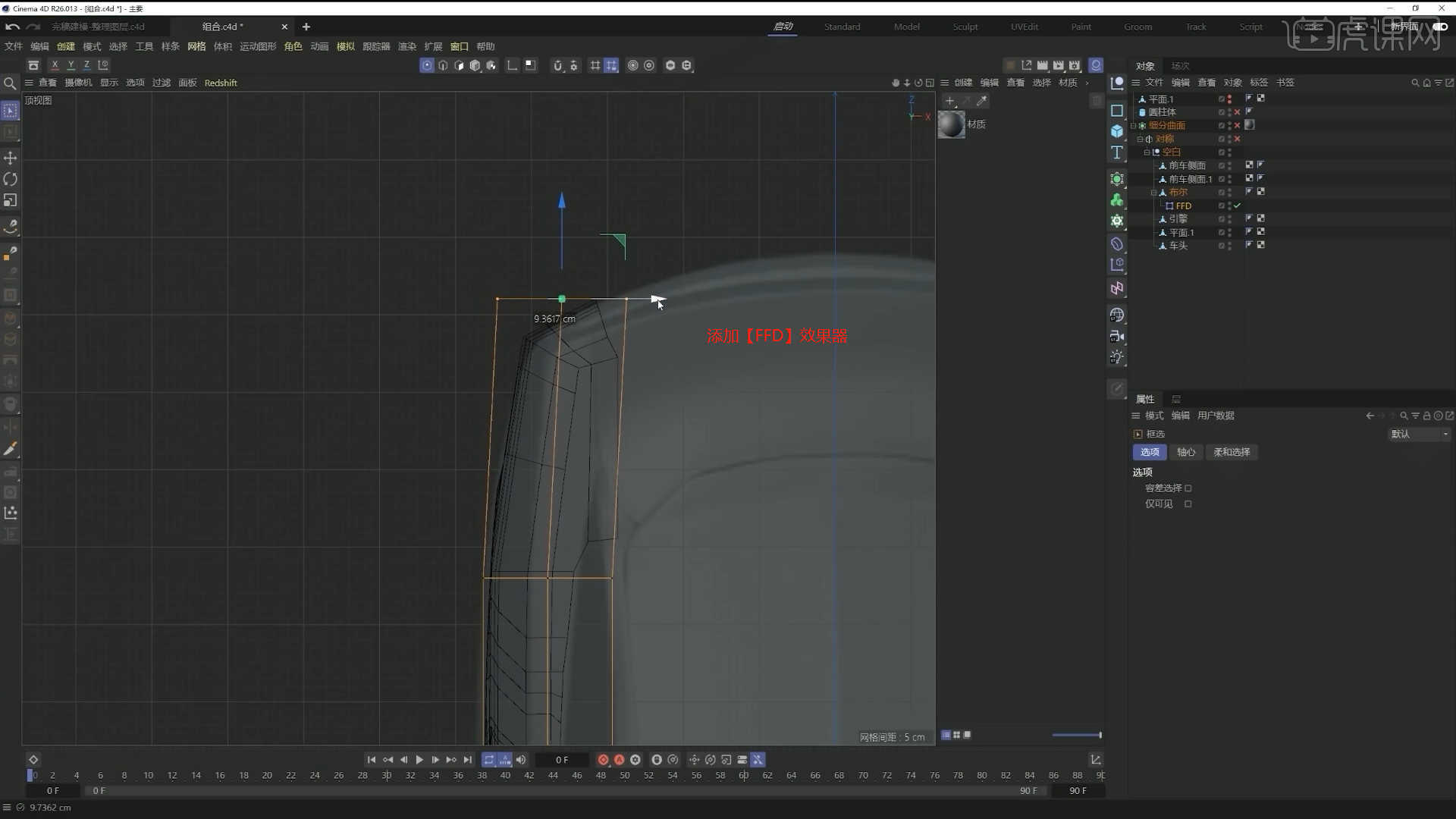Click the undo arrow
1456x819 pixels.
tap(12, 27)
